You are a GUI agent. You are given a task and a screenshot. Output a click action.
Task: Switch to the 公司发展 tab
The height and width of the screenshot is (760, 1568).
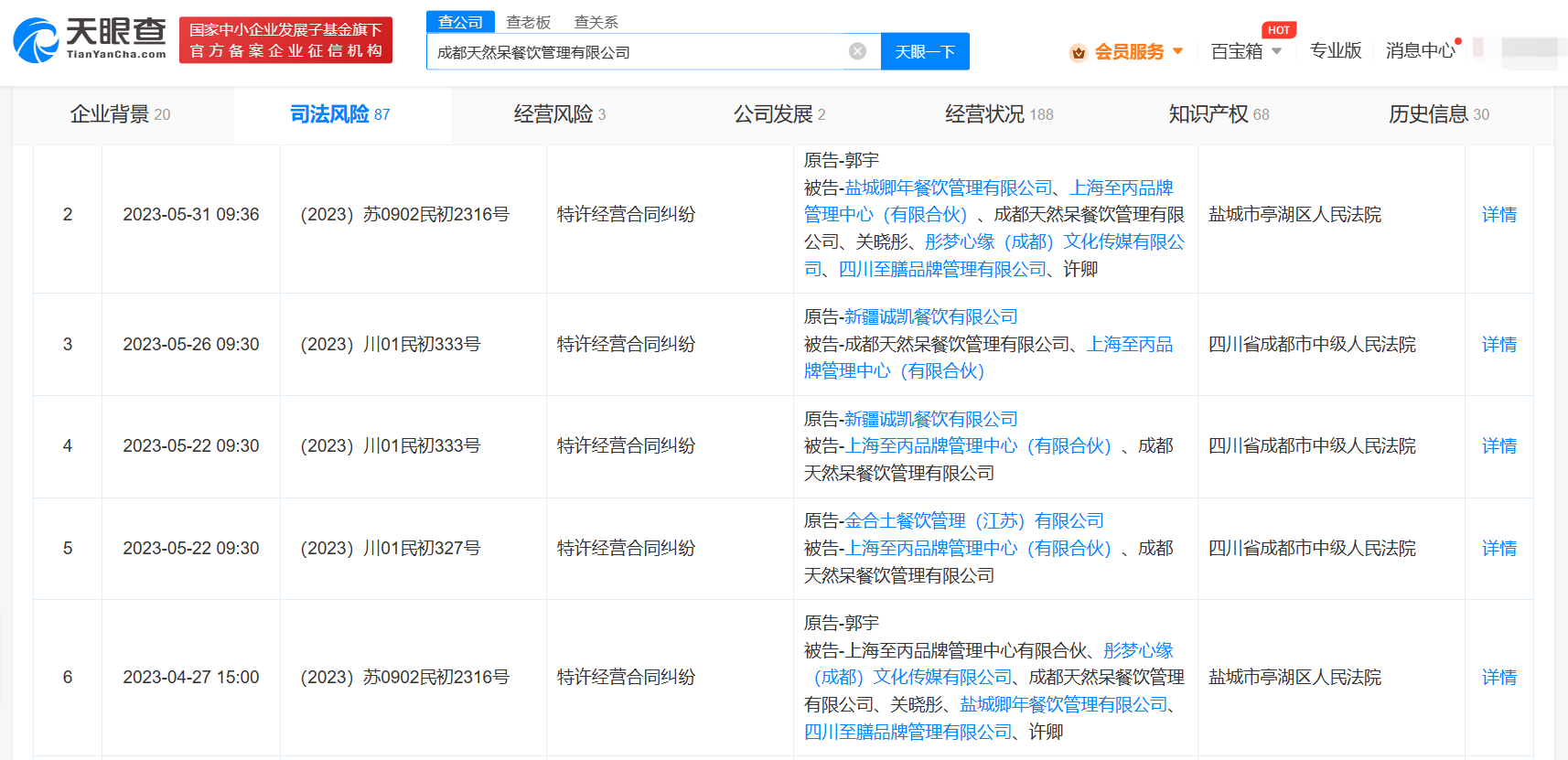779,114
